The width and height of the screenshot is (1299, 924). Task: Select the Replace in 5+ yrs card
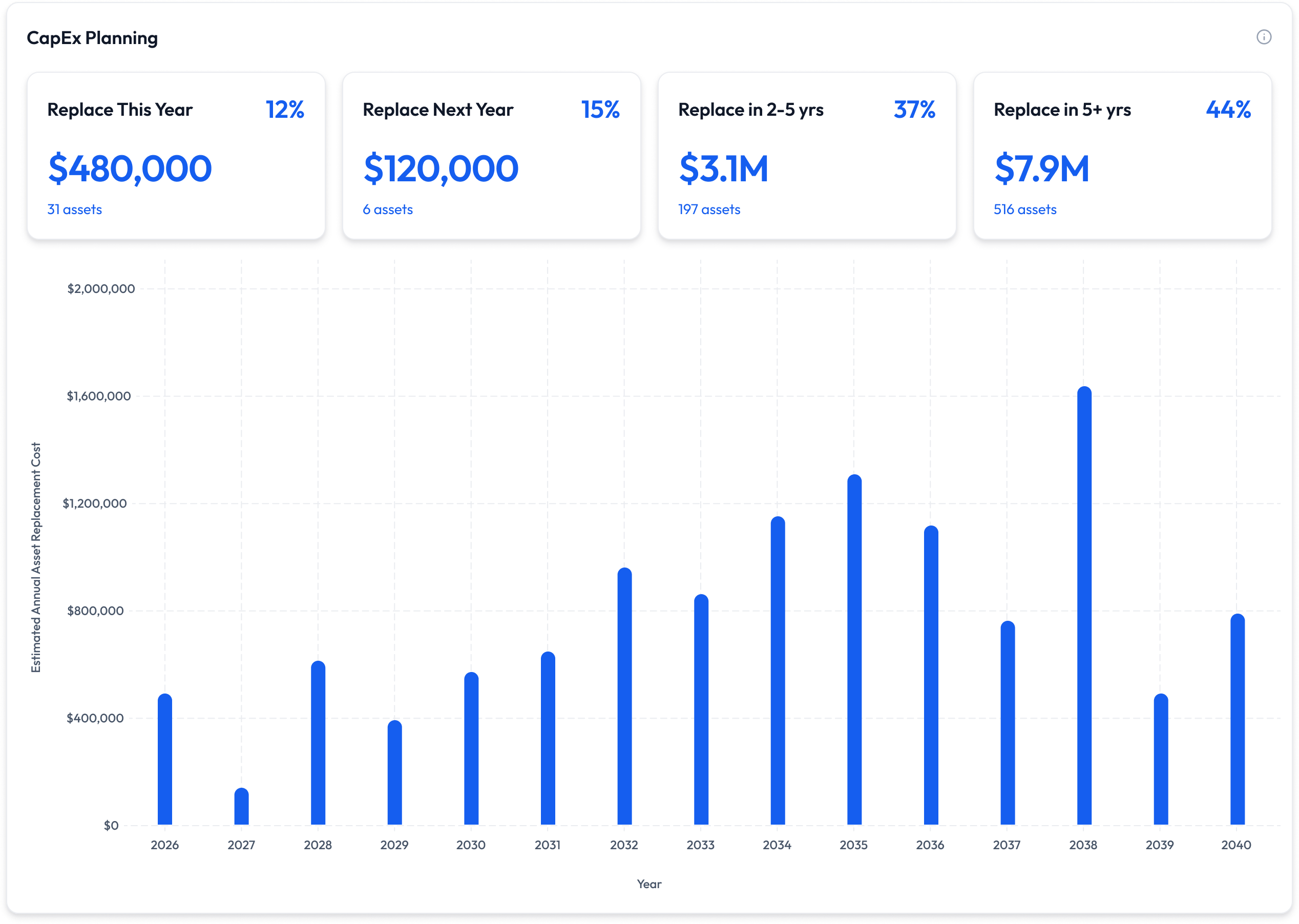coord(1122,155)
